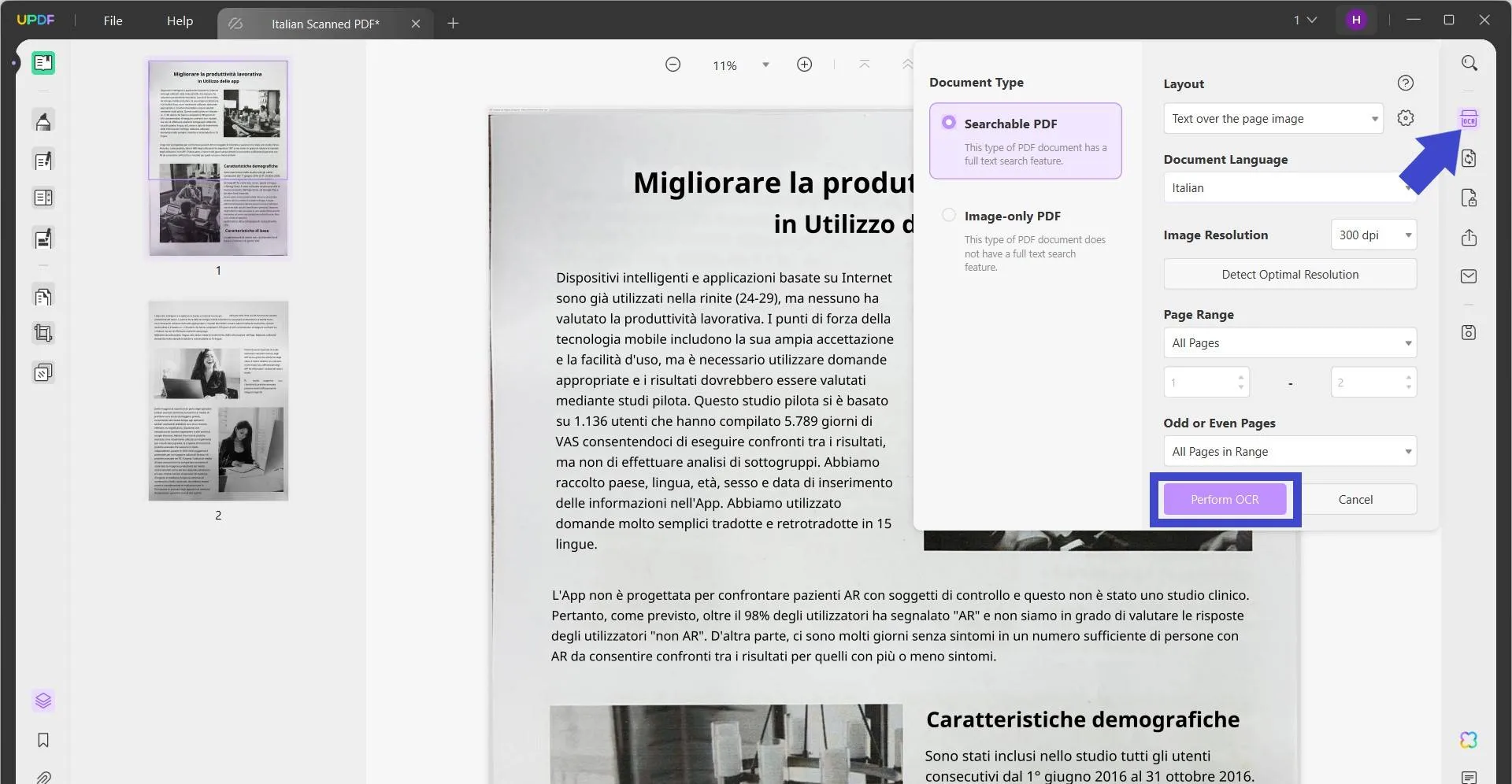The width and height of the screenshot is (1512, 784).
Task: Expand the Image Resolution dropdown
Action: click(x=1373, y=235)
